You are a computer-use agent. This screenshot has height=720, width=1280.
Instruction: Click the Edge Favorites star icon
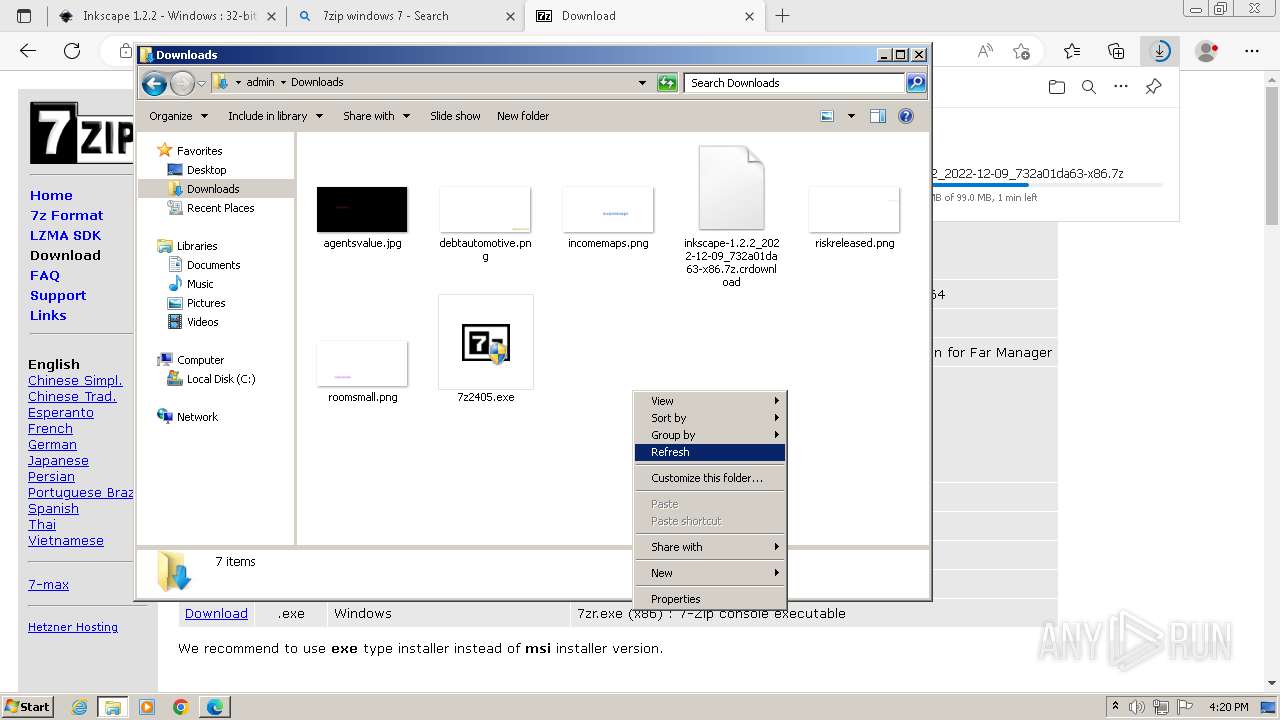point(1072,51)
